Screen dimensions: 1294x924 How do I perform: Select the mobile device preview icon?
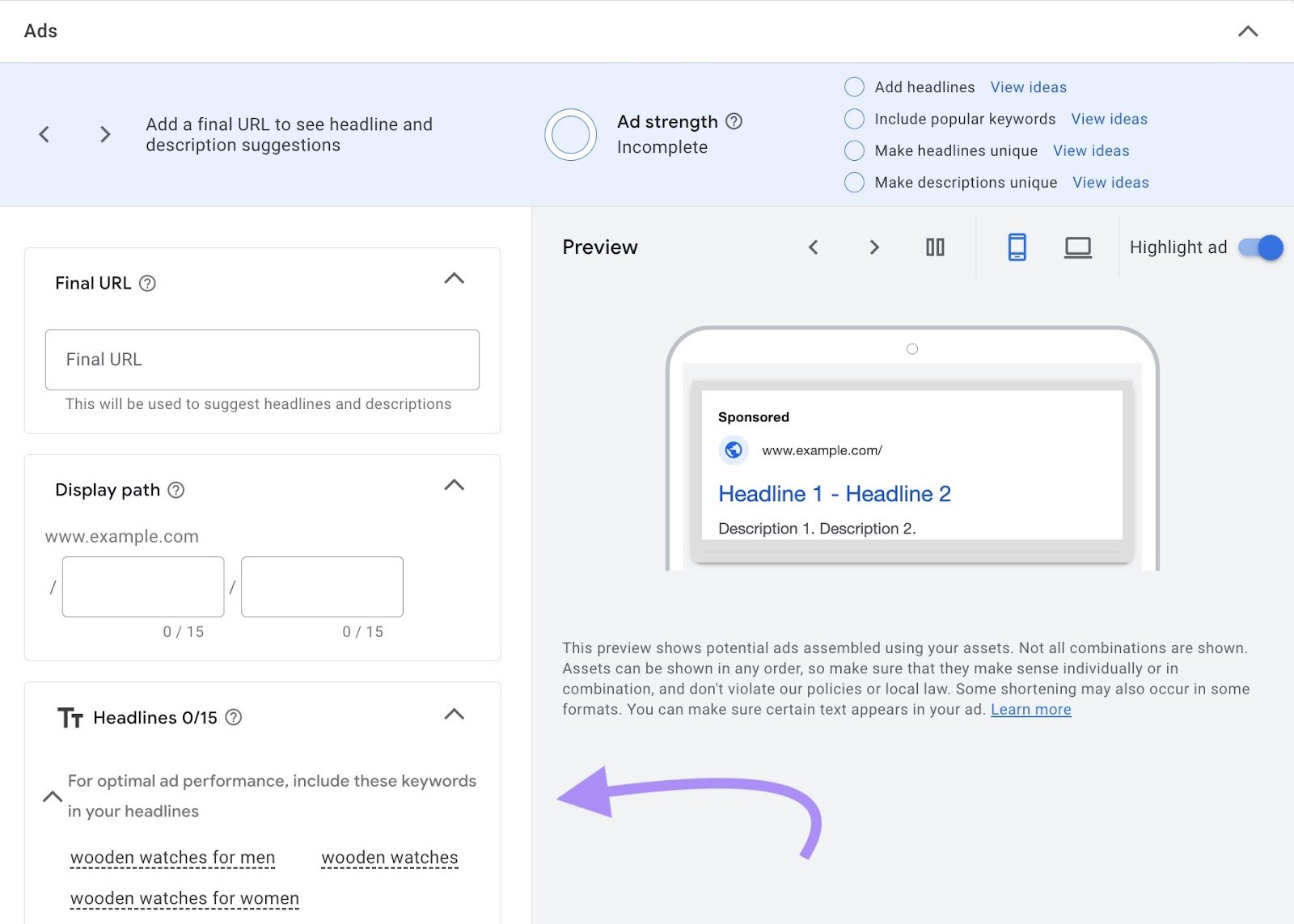coord(1017,247)
